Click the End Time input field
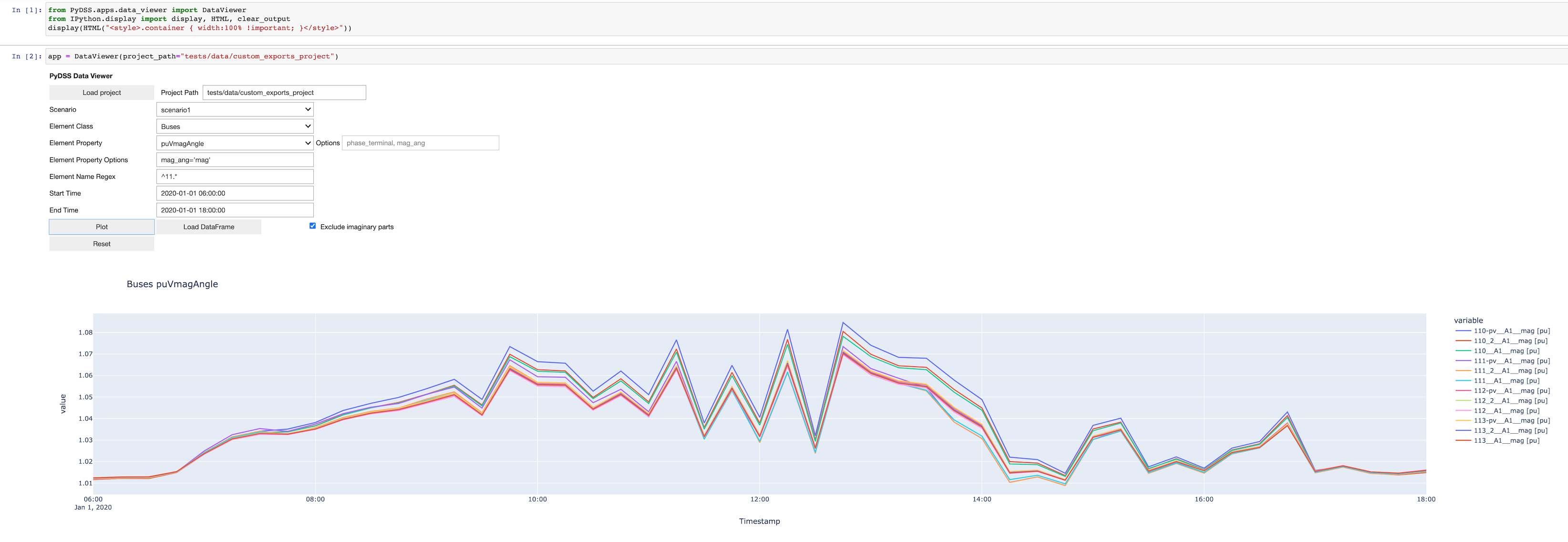This screenshot has width=1568, height=542. pos(235,210)
